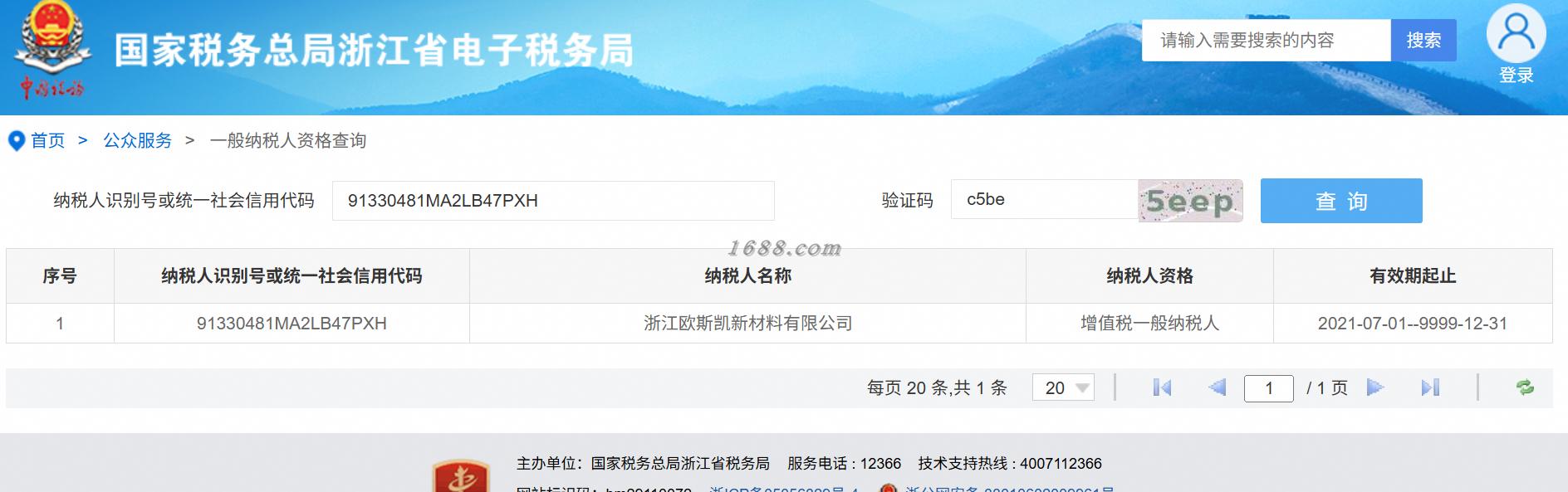This screenshot has height=492, width=1568.
Task: Focus the 验证码 captcha input field
Action: (x=1044, y=199)
